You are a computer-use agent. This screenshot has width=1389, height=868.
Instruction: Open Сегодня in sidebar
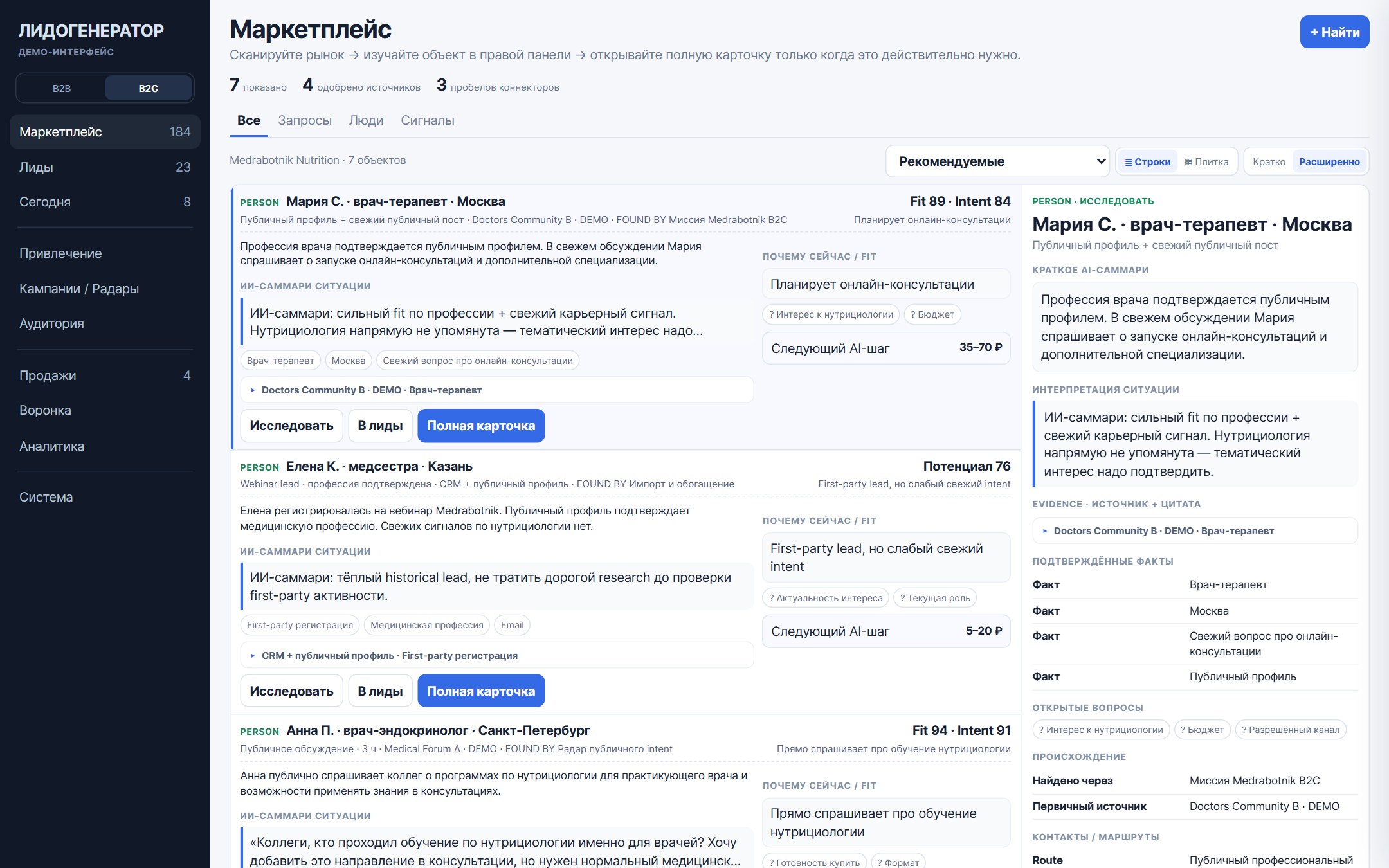coord(105,202)
